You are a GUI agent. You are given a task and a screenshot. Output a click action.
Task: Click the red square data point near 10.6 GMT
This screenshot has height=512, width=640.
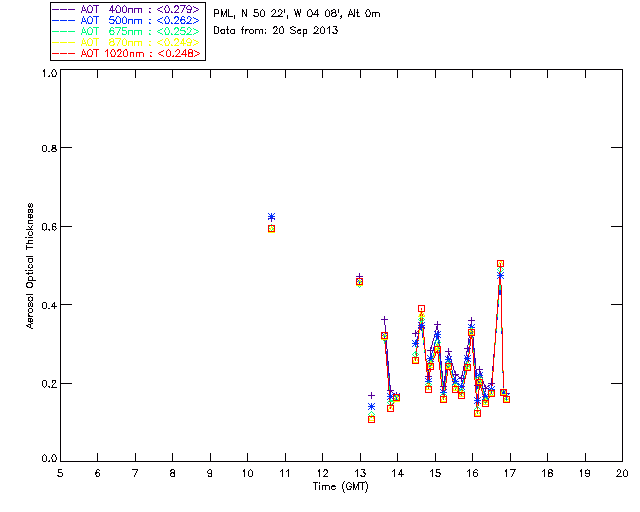pyautogui.click(x=271, y=229)
